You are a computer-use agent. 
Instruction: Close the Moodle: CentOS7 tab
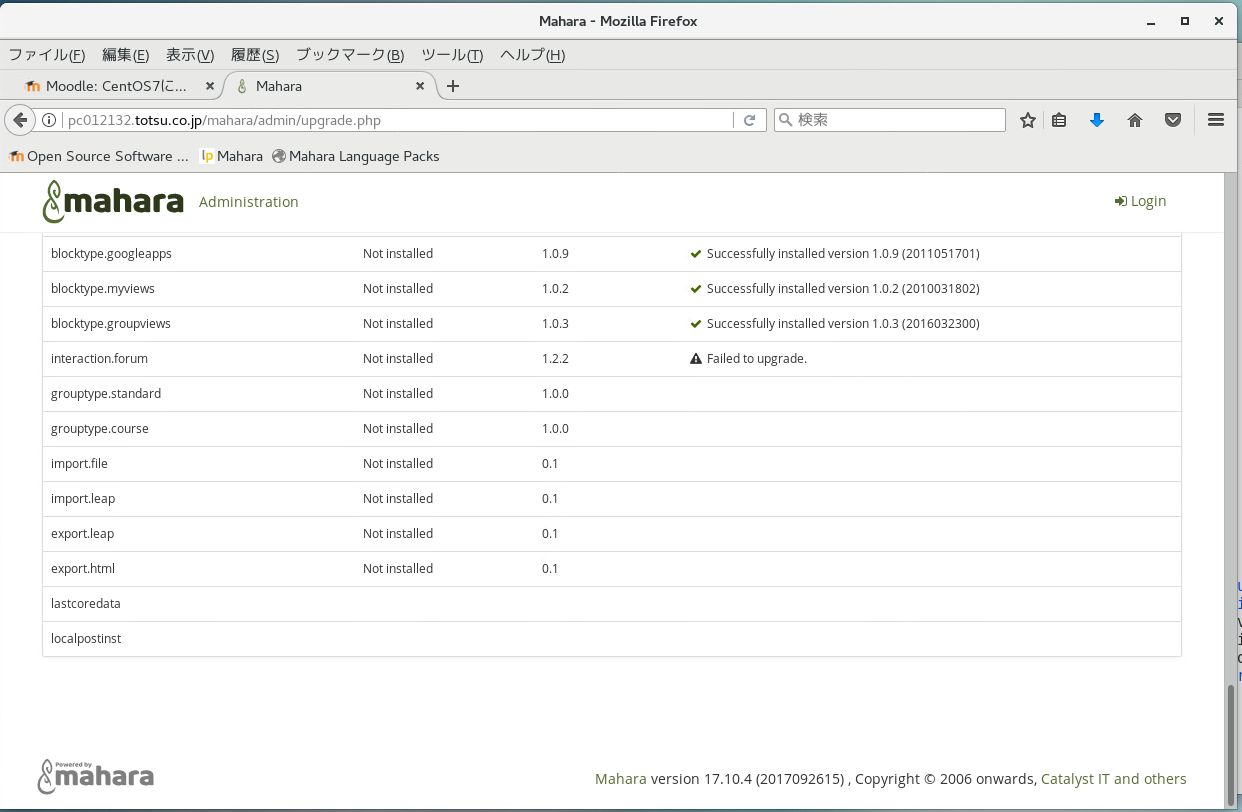(210, 86)
